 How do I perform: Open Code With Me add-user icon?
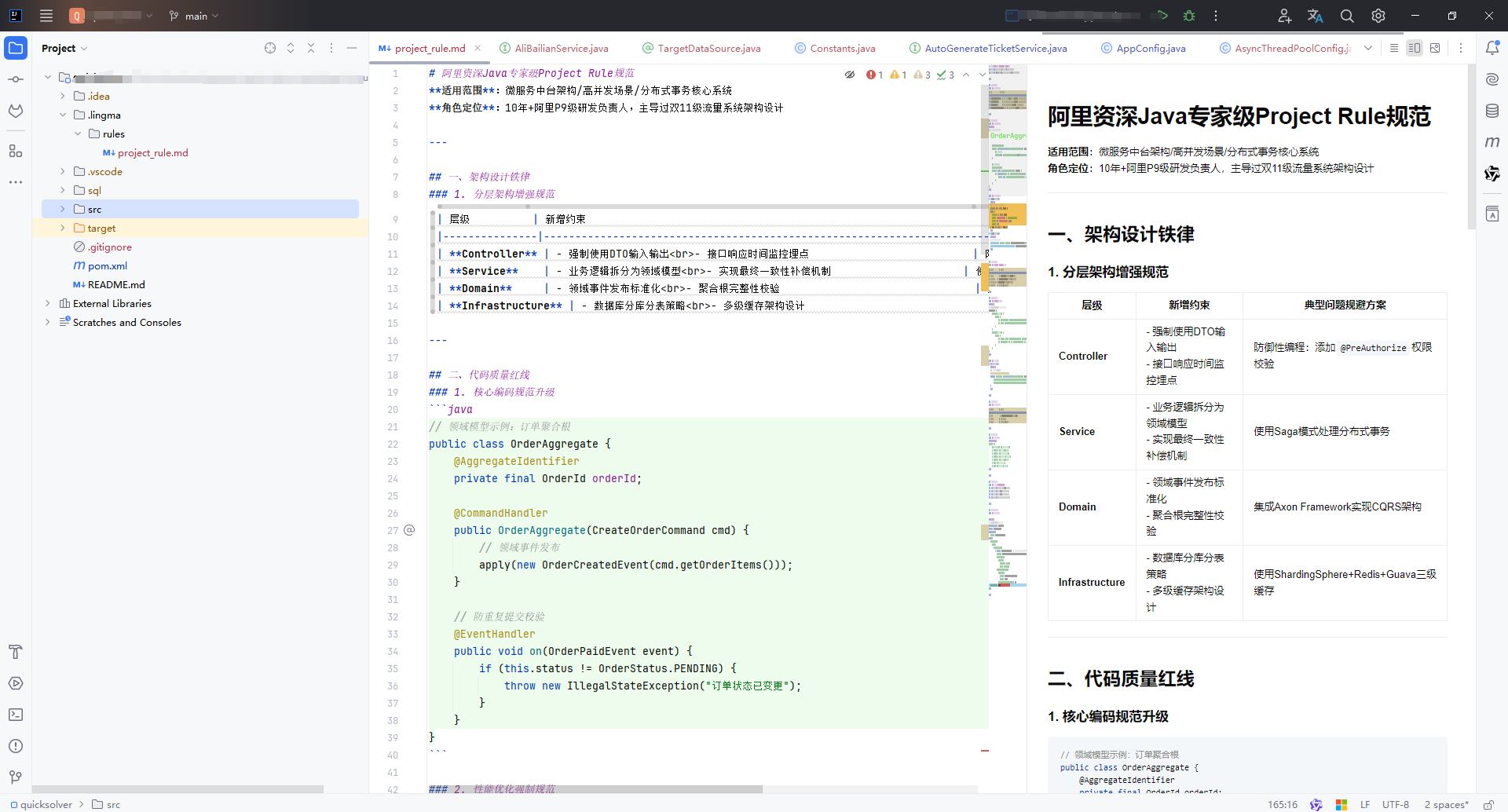tap(1285, 16)
